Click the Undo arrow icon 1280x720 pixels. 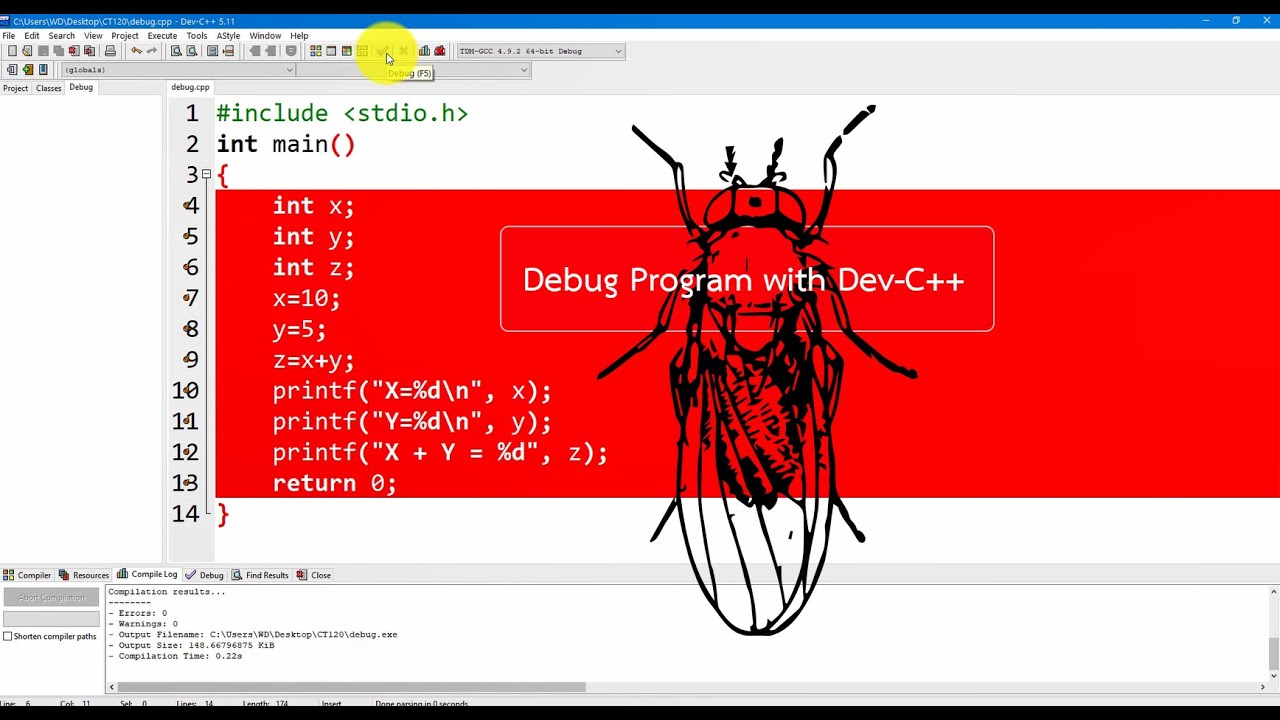click(136, 51)
